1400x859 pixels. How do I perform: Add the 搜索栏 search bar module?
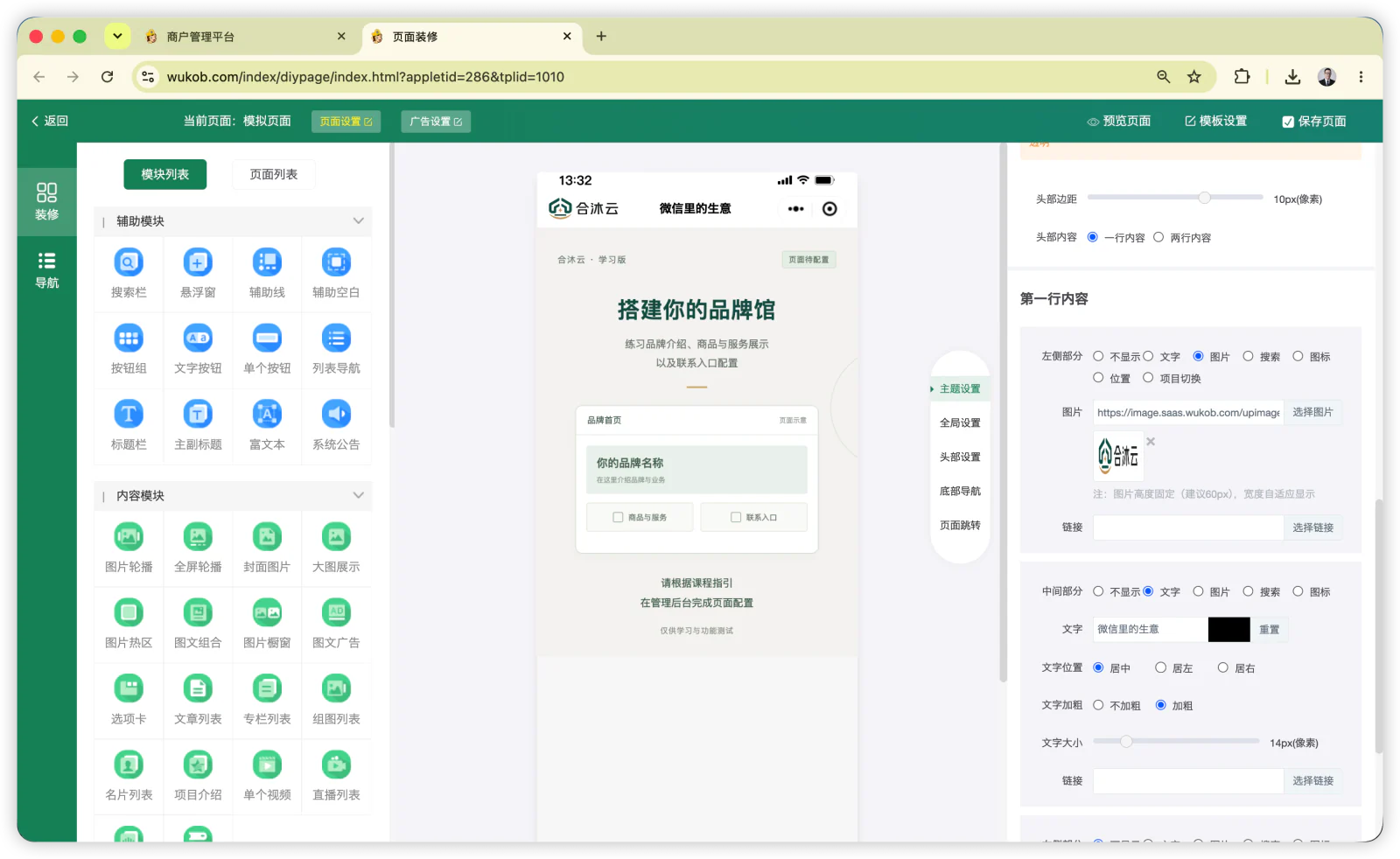(129, 274)
